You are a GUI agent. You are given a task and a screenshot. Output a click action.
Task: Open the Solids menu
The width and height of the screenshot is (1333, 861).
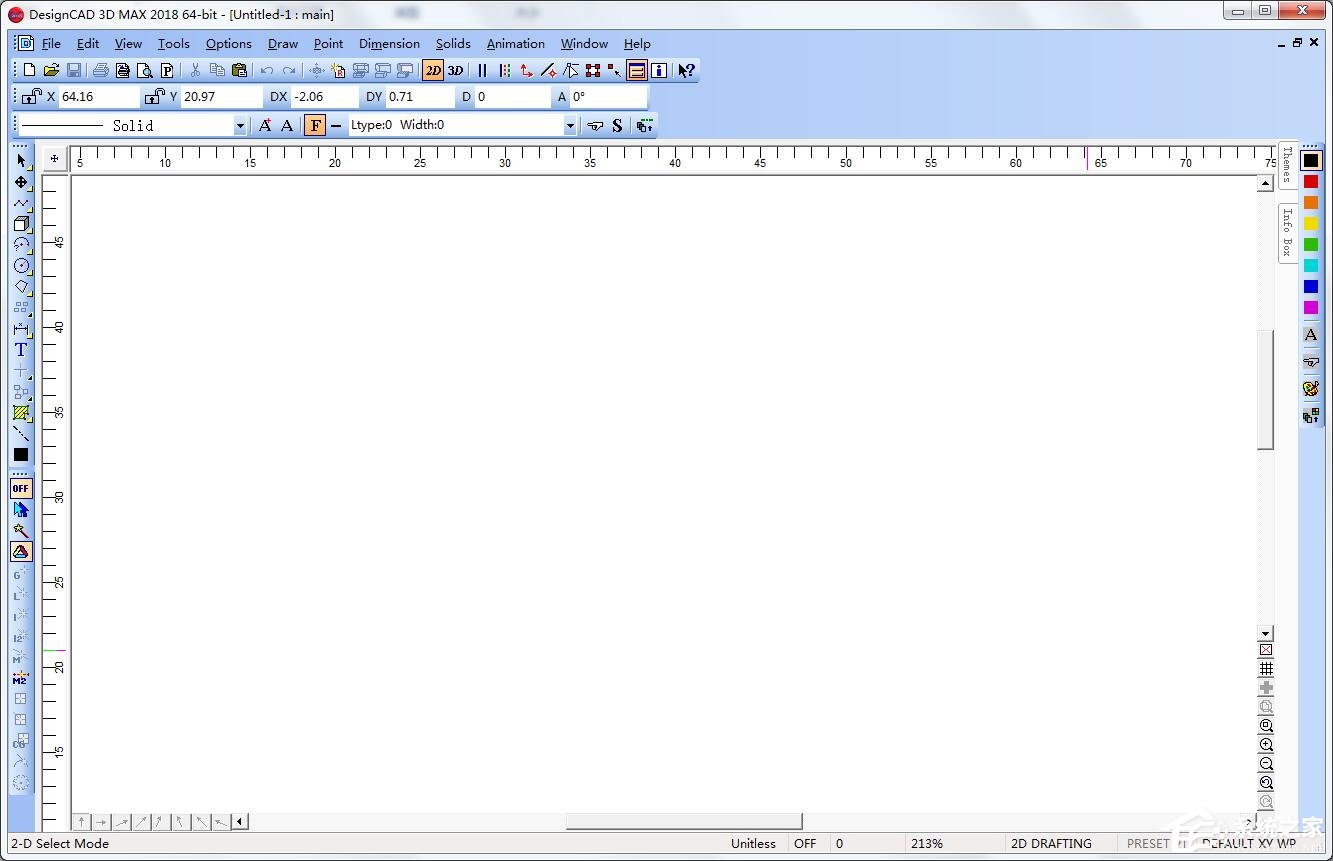click(453, 44)
